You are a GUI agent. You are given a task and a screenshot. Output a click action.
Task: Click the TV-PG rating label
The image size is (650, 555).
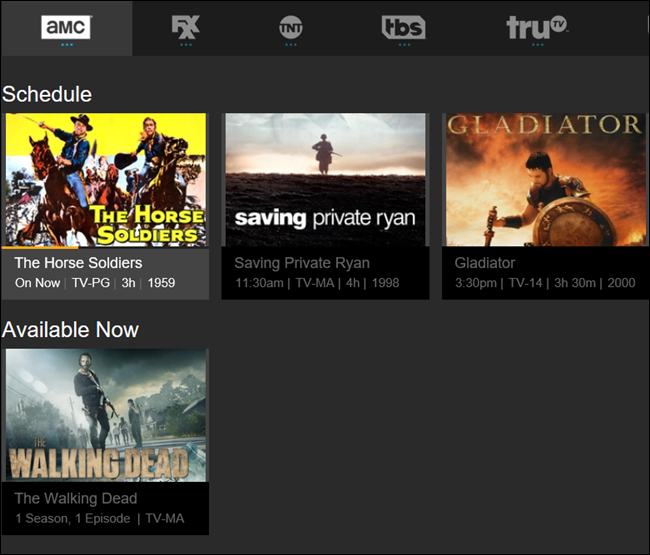91,283
